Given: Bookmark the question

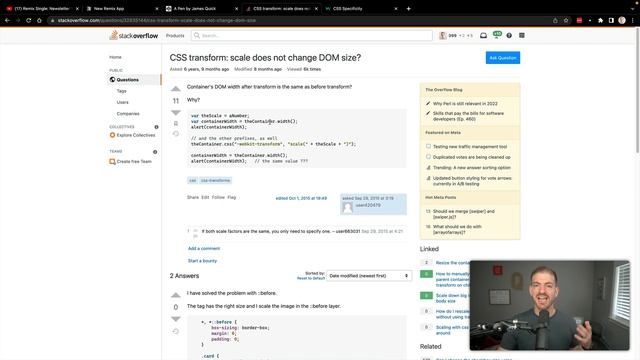Looking at the screenshot, I should pyautogui.click(x=176, y=123).
